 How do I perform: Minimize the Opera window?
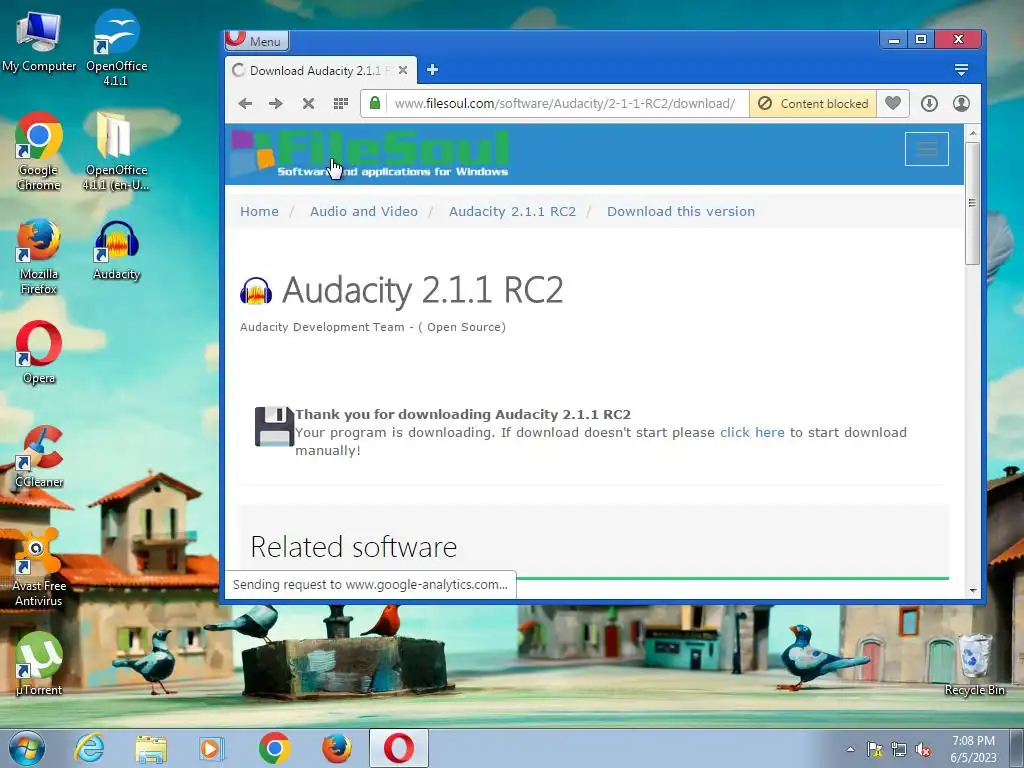[x=894, y=40]
